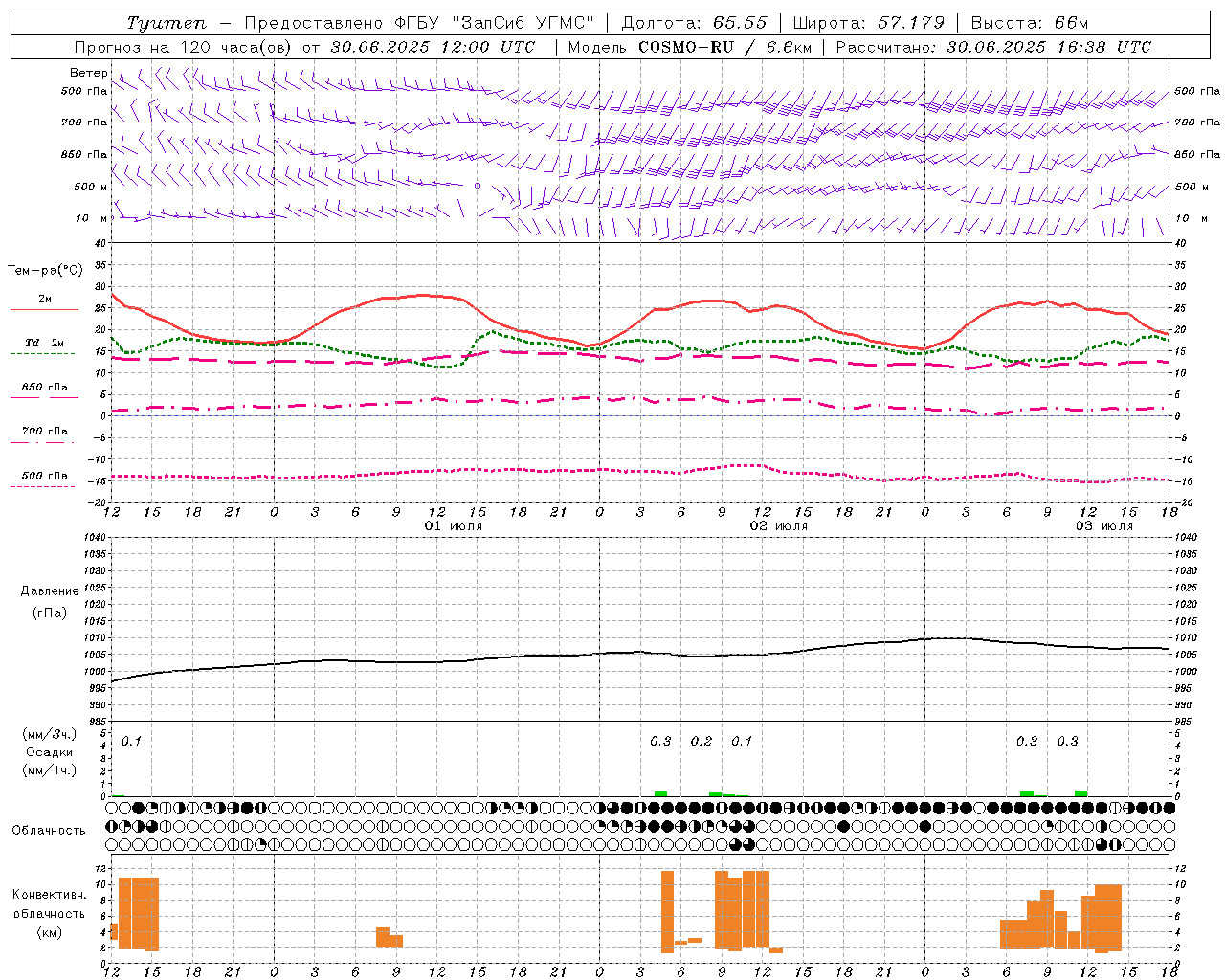1225x980 pixels.
Task: Click the "Широта: 57.179" header value
Action: [x=868, y=23]
